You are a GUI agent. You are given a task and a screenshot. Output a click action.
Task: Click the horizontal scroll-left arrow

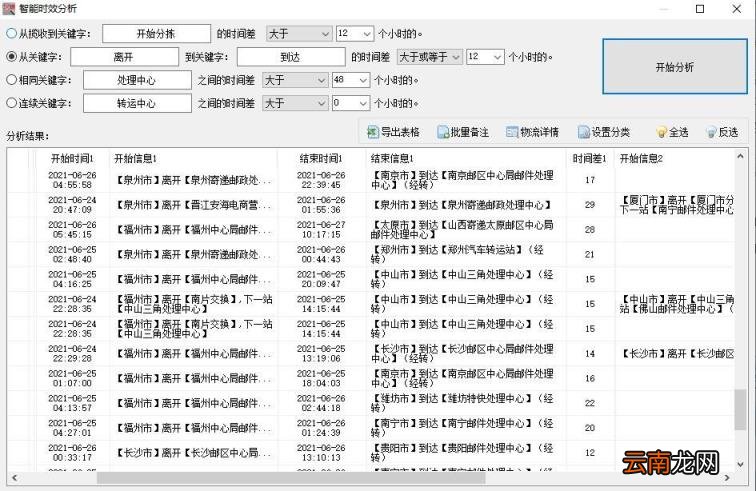tap(14, 478)
